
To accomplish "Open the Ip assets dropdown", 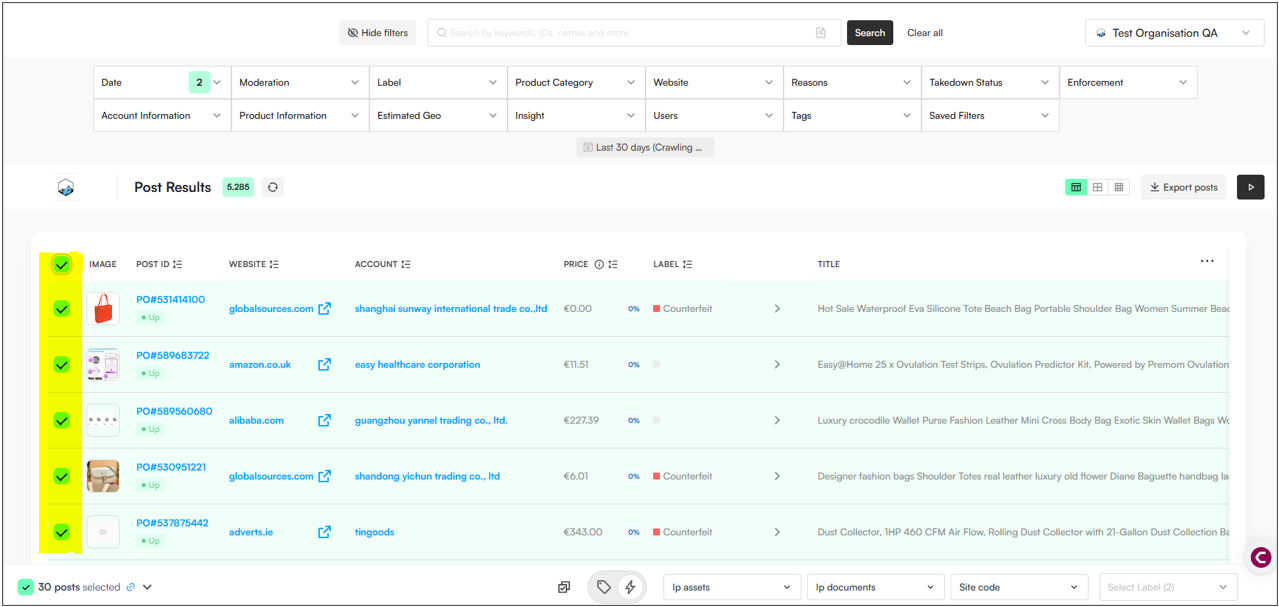I will 731,587.
